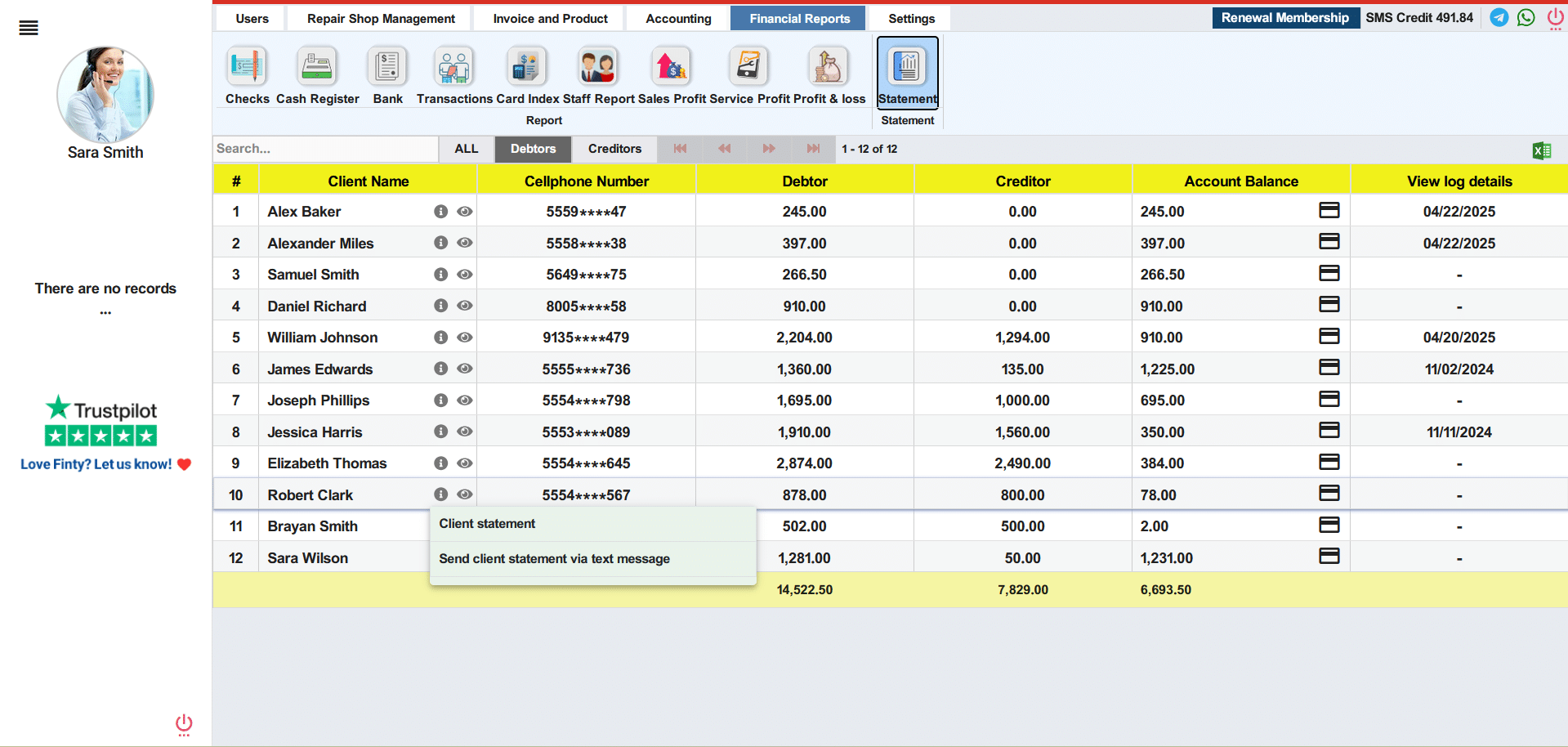The height and width of the screenshot is (747, 1568).
Task: Click the Renewal Membership button
Action: click(x=1285, y=17)
